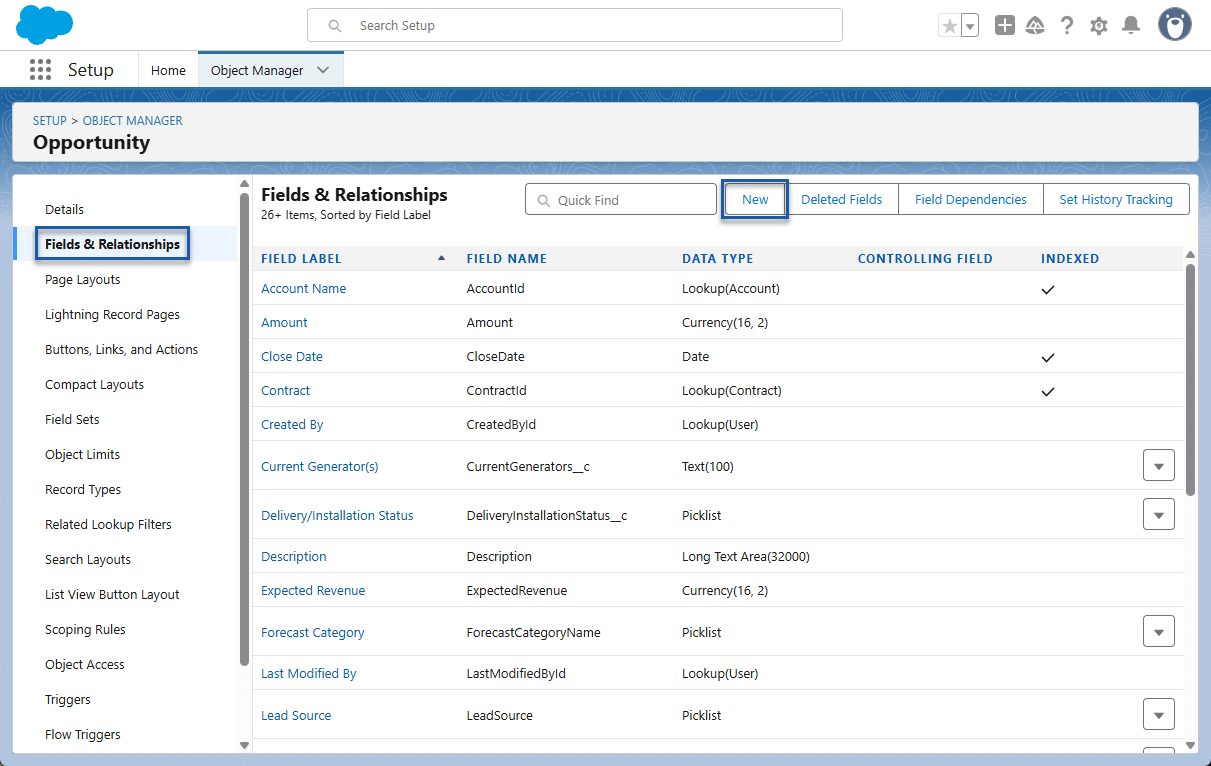Screen dimensions: 1211x766
Task: Open the Account Name field link
Action: pyautogui.click(x=303, y=288)
